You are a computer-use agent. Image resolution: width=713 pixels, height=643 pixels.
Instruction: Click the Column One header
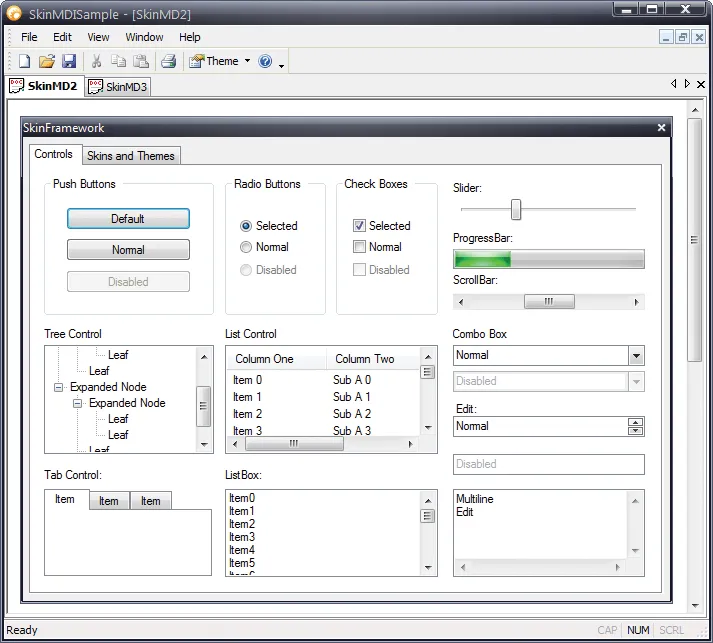pos(276,359)
